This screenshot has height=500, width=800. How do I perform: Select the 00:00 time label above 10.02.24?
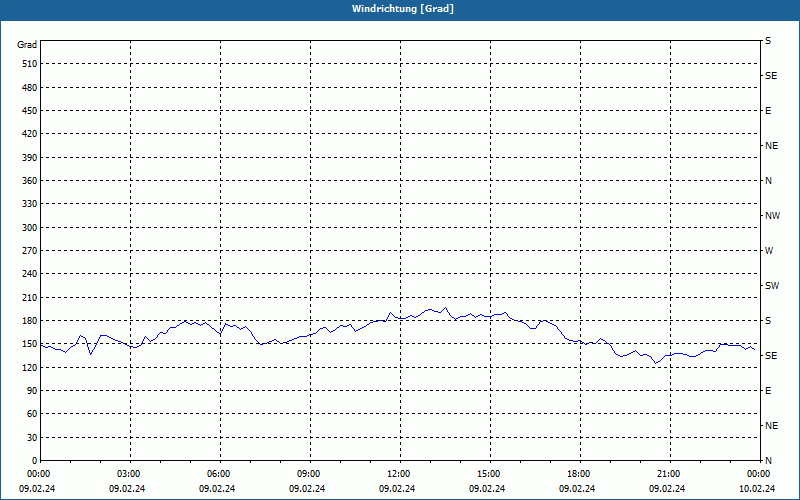pos(760,474)
